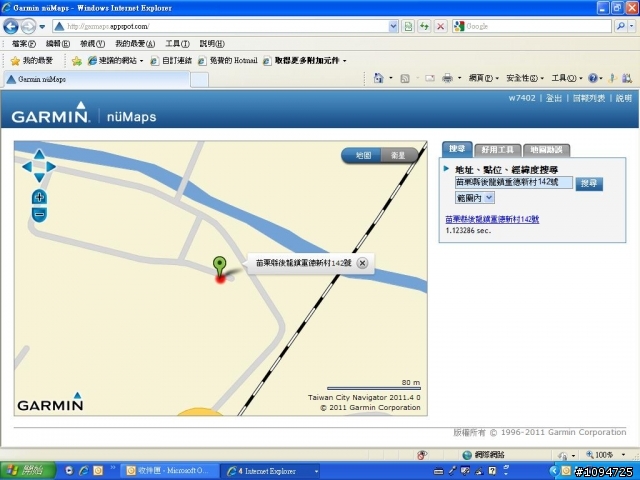Pan the map right with the arrow

[x=51, y=167]
